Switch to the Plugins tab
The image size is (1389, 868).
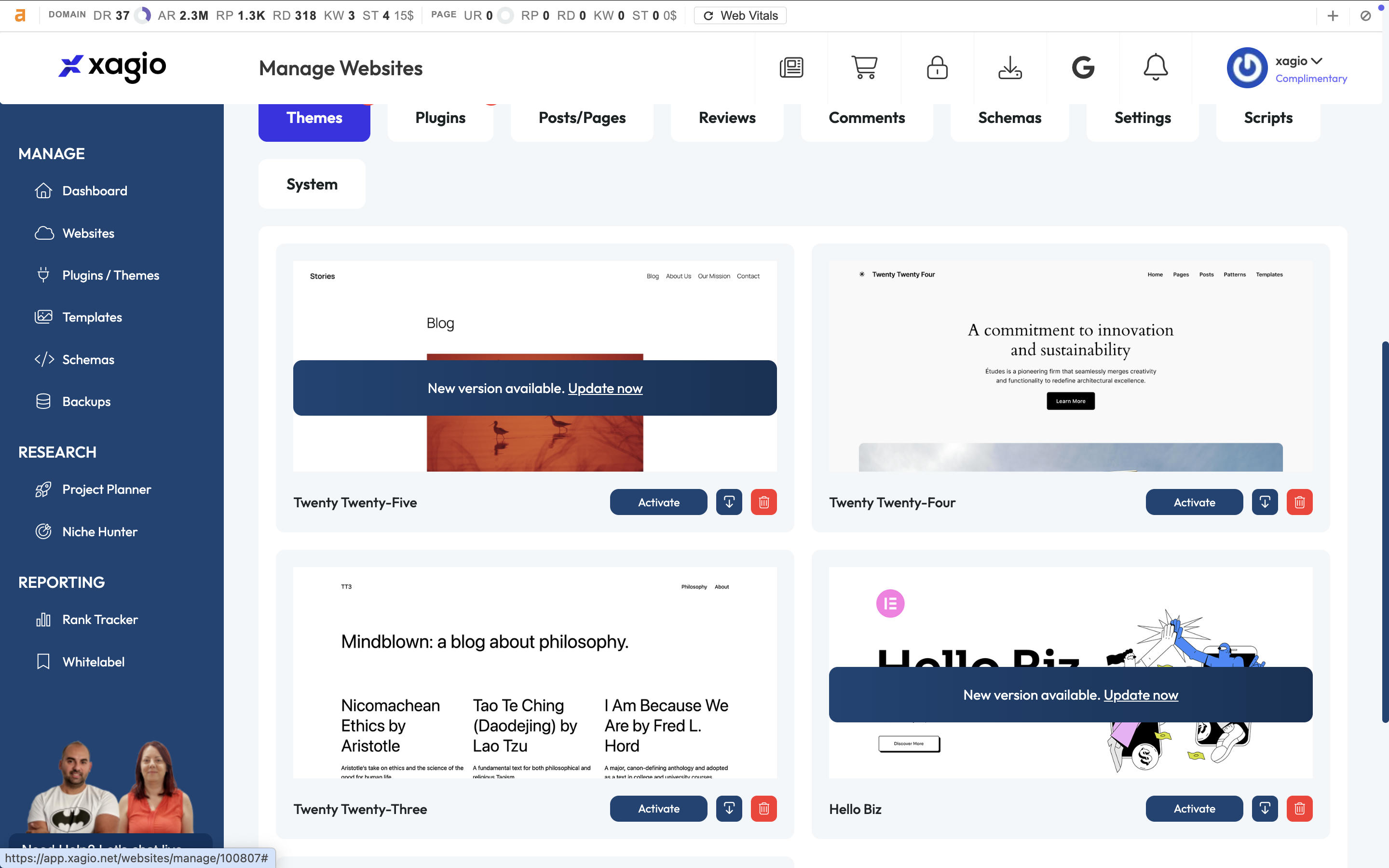pyautogui.click(x=440, y=118)
